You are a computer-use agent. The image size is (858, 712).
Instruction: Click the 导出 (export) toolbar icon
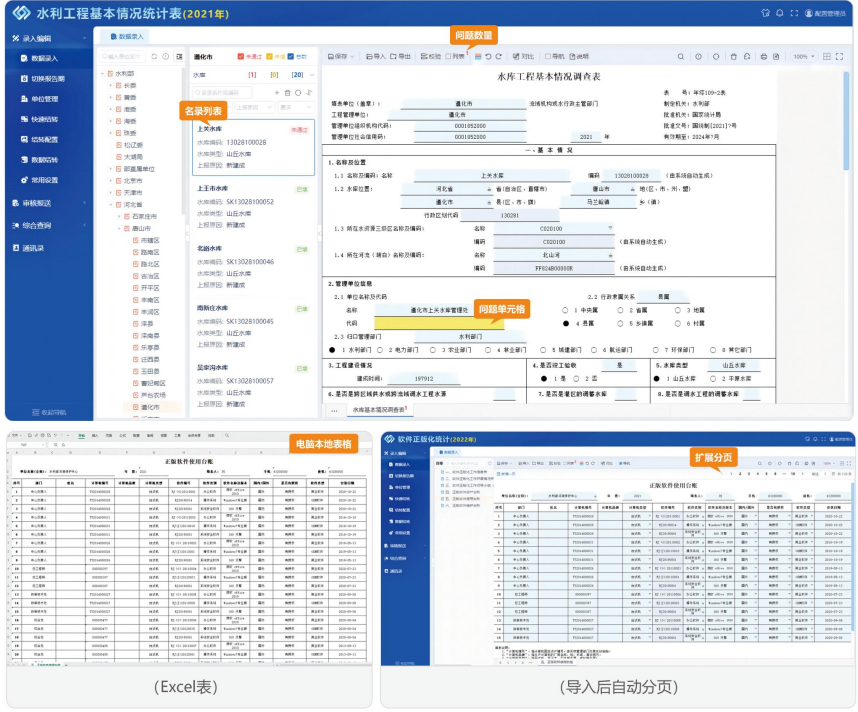(x=399, y=57)
